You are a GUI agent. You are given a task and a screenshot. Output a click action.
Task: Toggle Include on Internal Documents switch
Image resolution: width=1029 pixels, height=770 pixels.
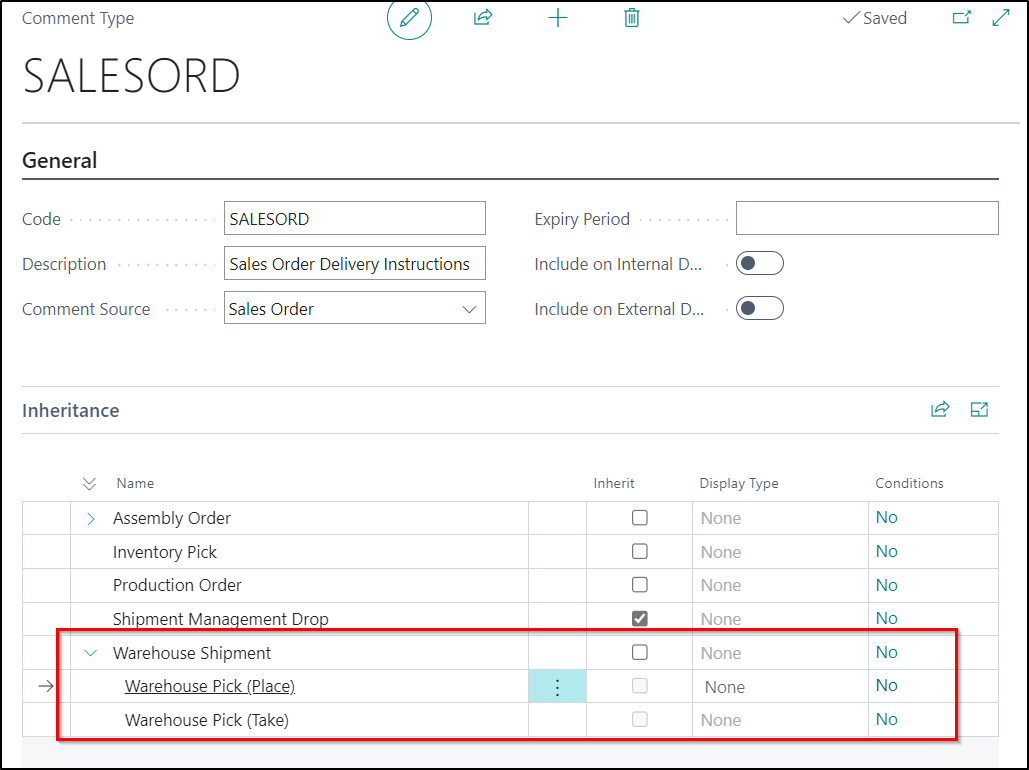[x=759, y=264]
